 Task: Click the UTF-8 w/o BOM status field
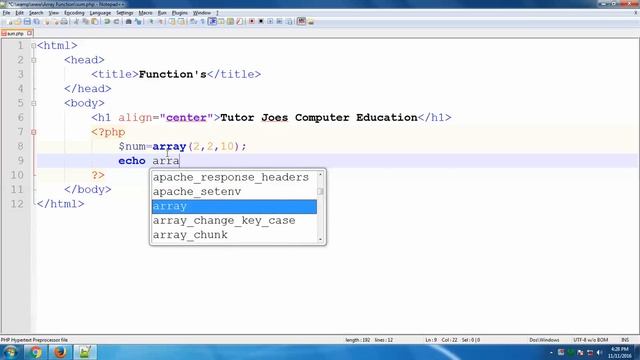tap(590, 340)
